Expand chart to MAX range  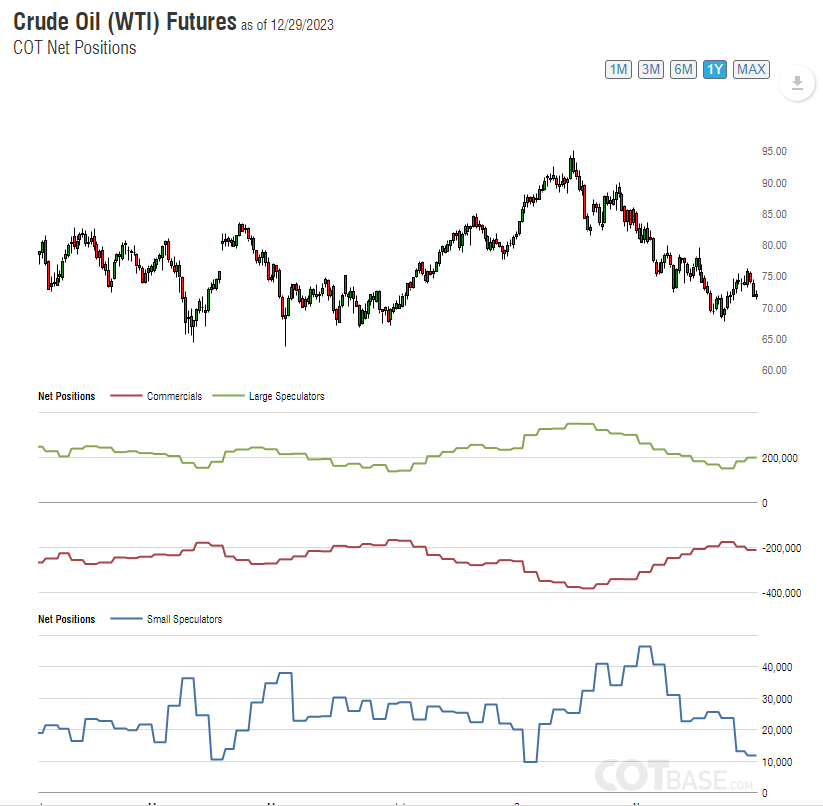click(751, 69)
